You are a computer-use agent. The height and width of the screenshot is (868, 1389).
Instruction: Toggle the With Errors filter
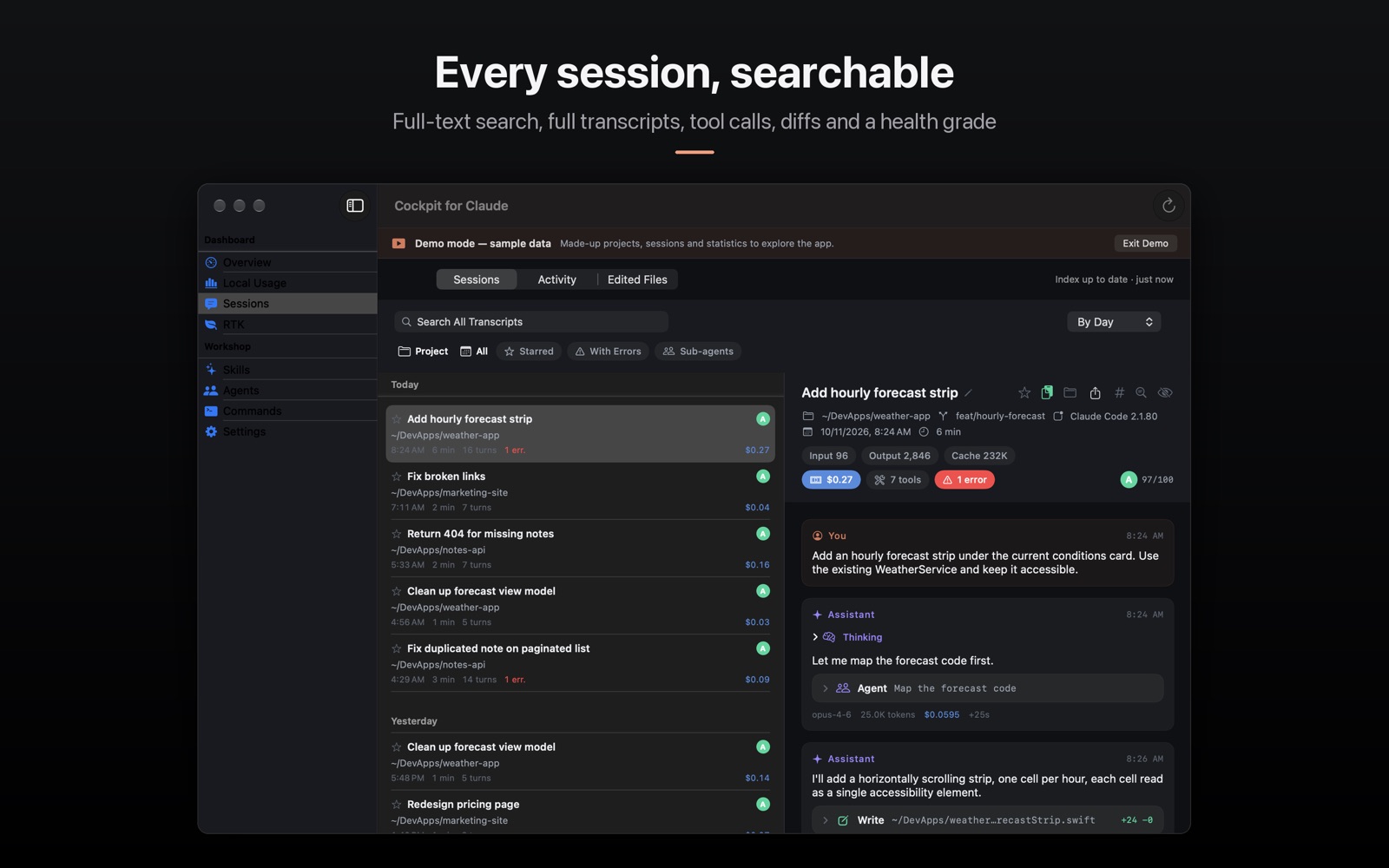(608, 352)
